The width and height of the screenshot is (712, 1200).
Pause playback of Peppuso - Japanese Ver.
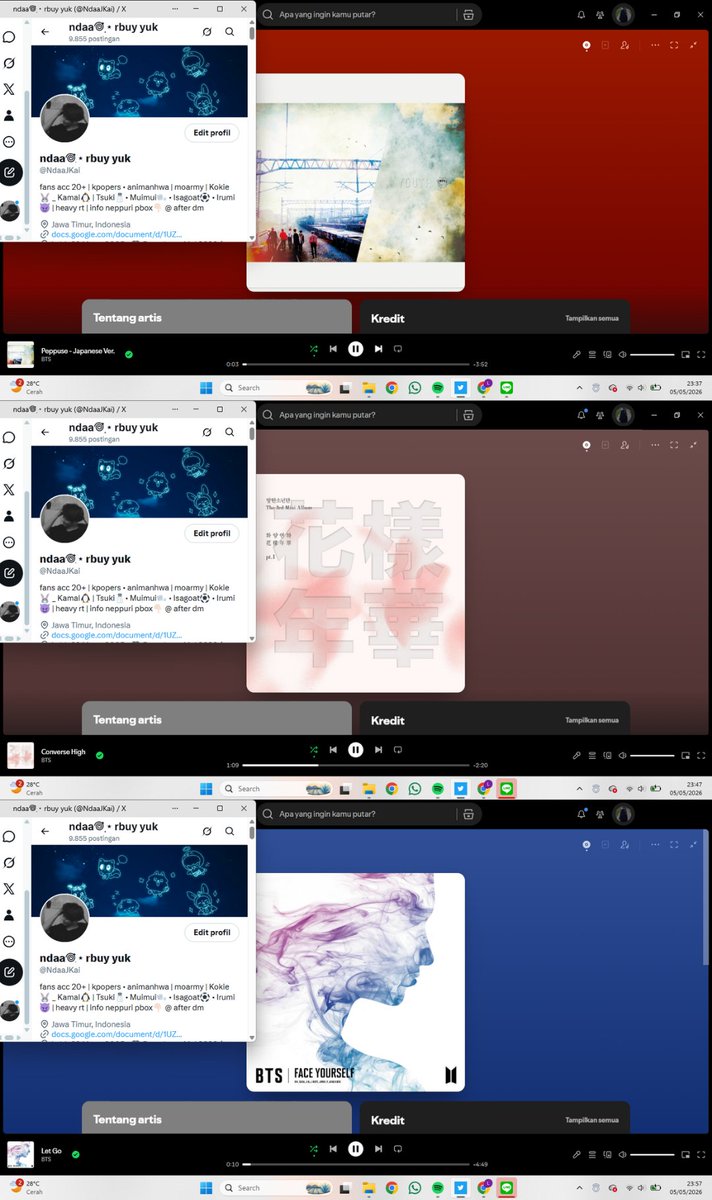click(355, 349)
